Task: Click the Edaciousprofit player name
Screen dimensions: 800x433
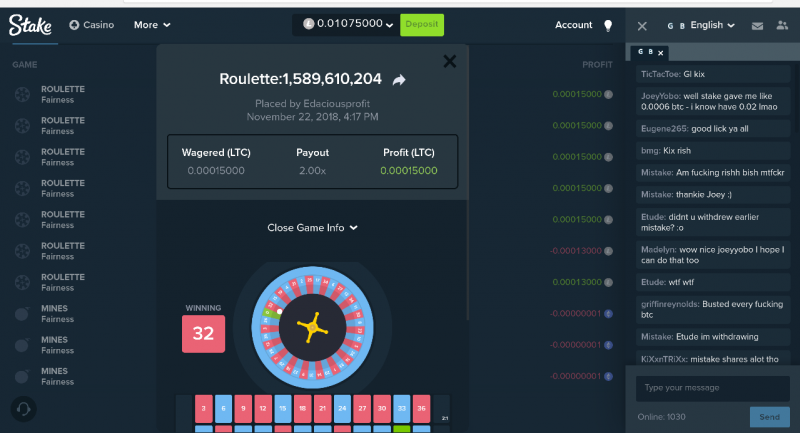Action: coord(337,104)
